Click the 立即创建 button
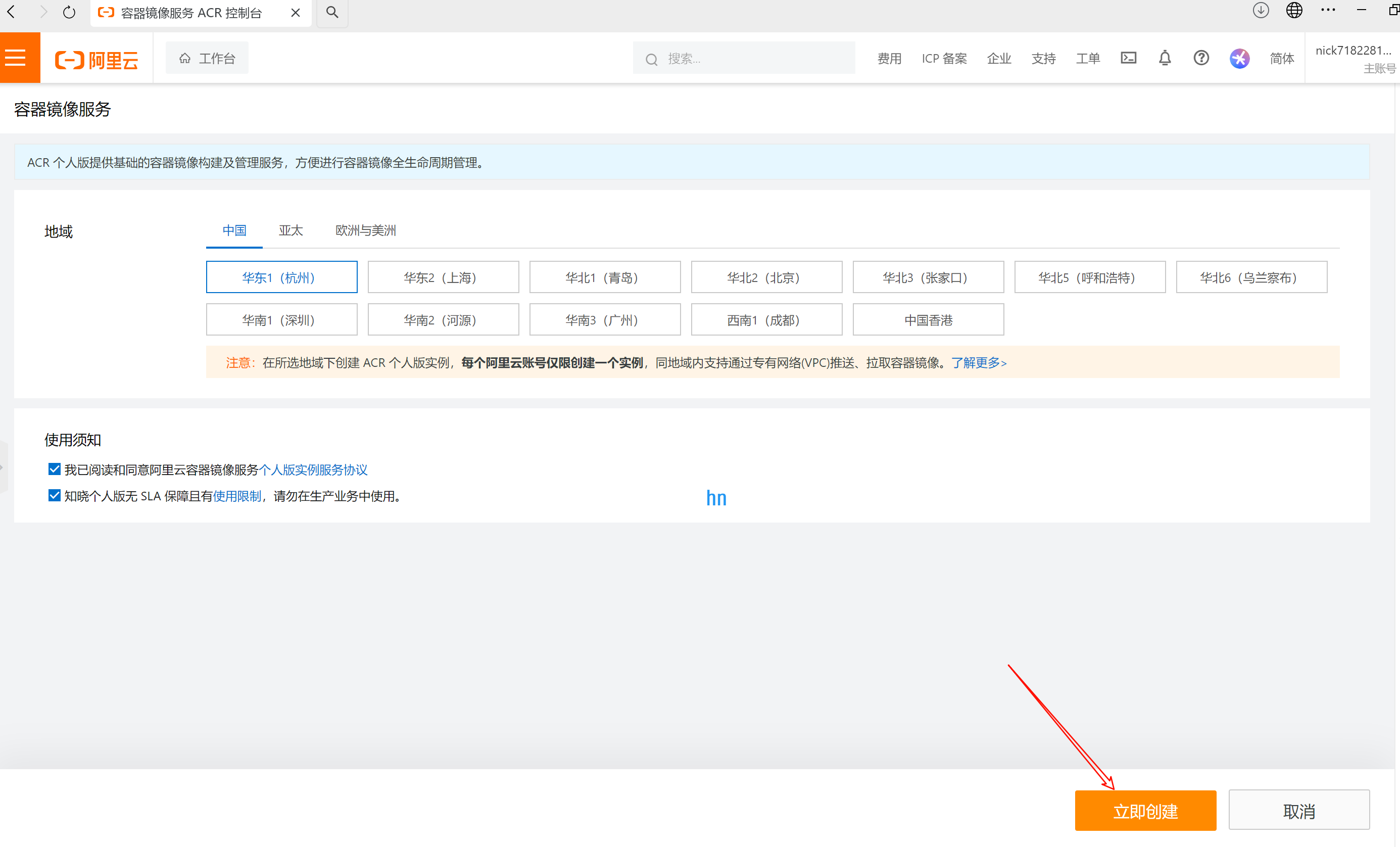The height and width of the screenshot is (847, 1400). pos(1145,811)
